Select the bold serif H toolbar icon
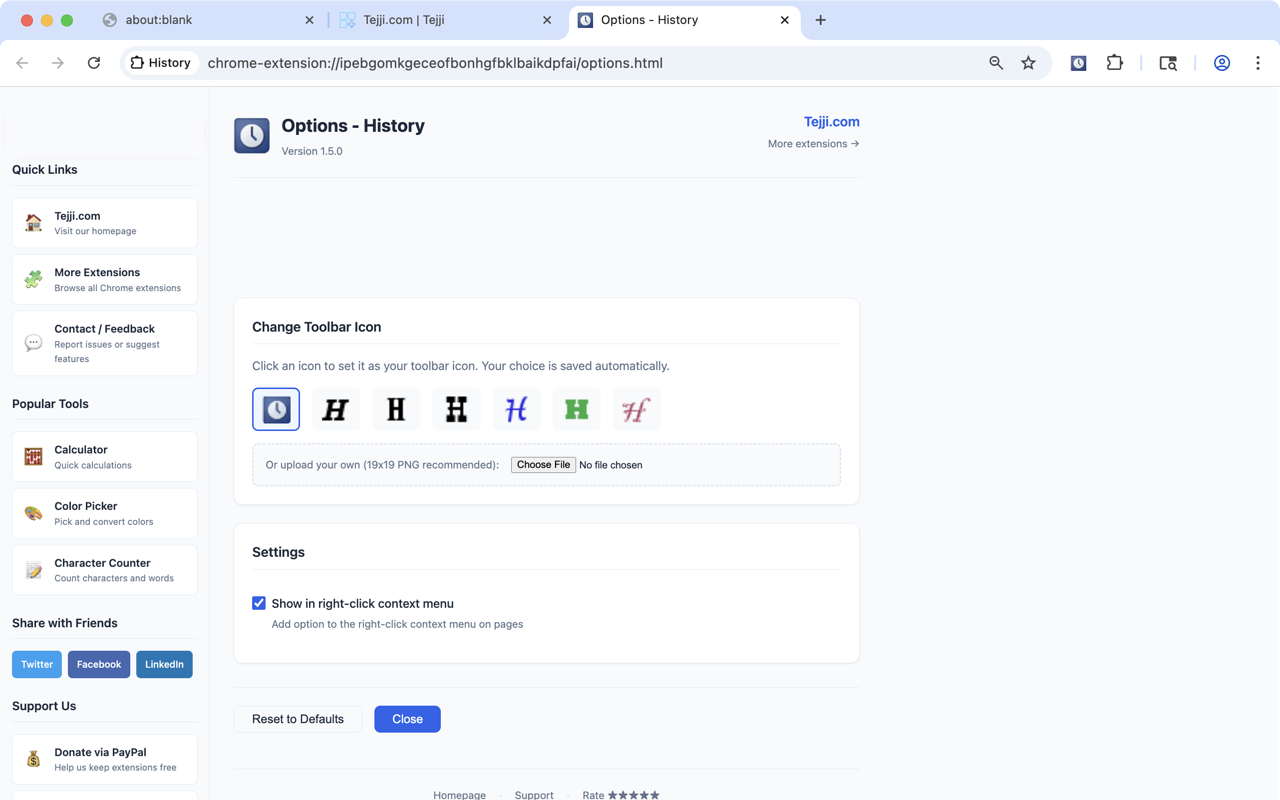The width and height of the screenshot is (1280, 800). pyautogui.click(x=396, y=408)
